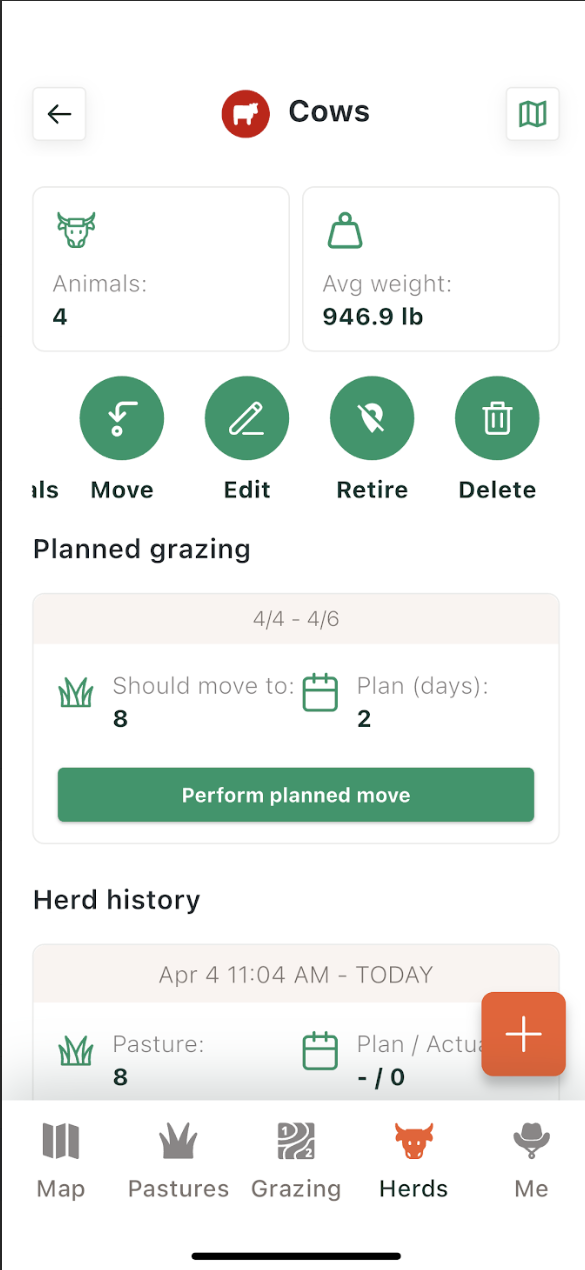Image resolution: width=585 pixels, height=1270 pixels.
Task: Tap the 4/4 - 4/6 planned grazing header
Action: coord(296,619)
